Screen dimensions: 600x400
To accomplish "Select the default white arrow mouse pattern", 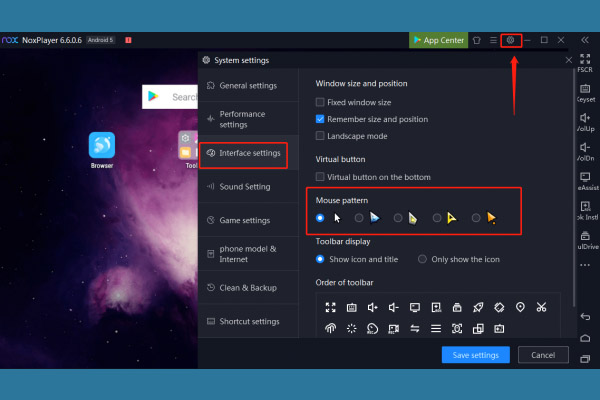I will (320, 218).
